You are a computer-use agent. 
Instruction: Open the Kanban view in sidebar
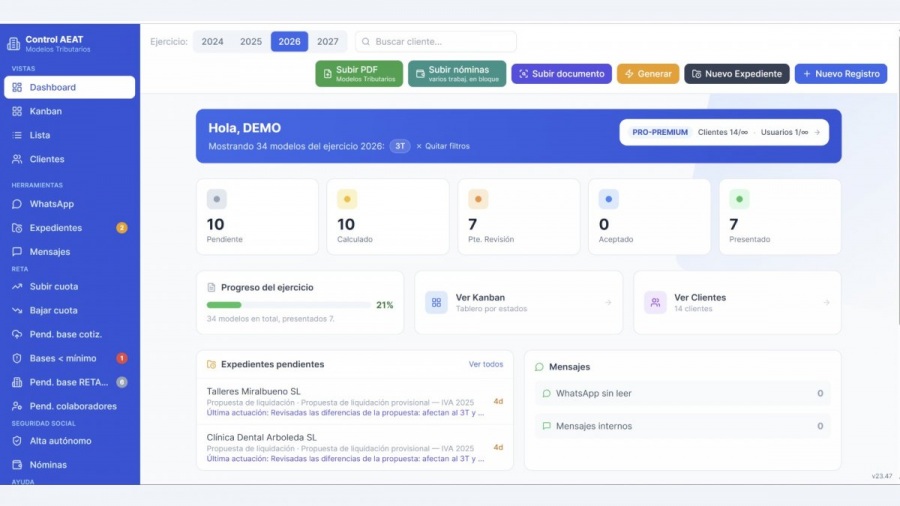[69, 111]
